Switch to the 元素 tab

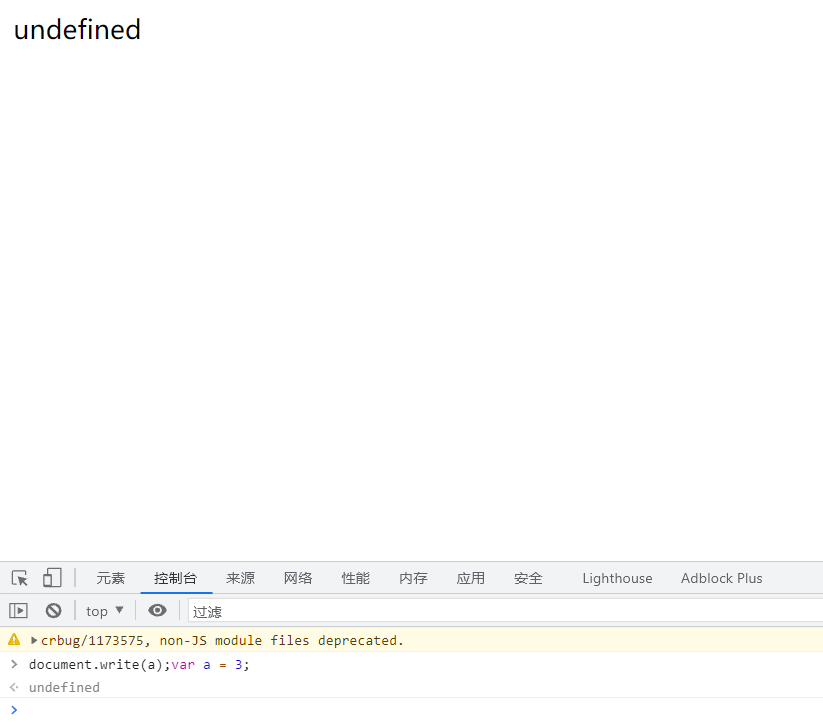[111, 578]
